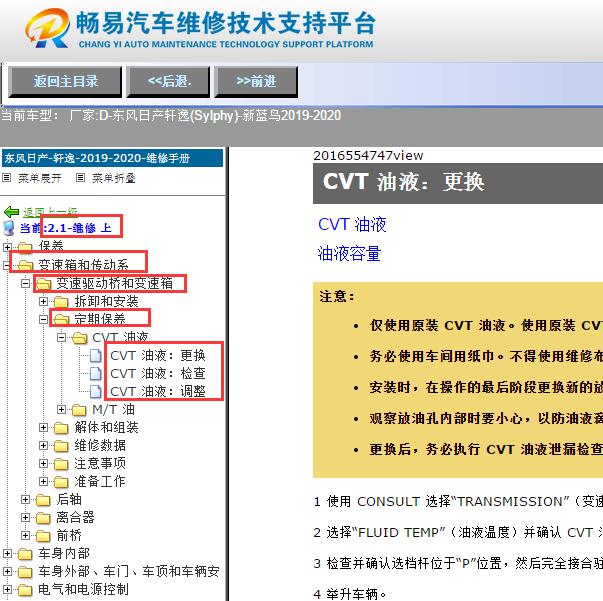The height and width of the screenshot is (601, 603).
Task: Click the 注意： caution label
Action: [x=337, y=296]
